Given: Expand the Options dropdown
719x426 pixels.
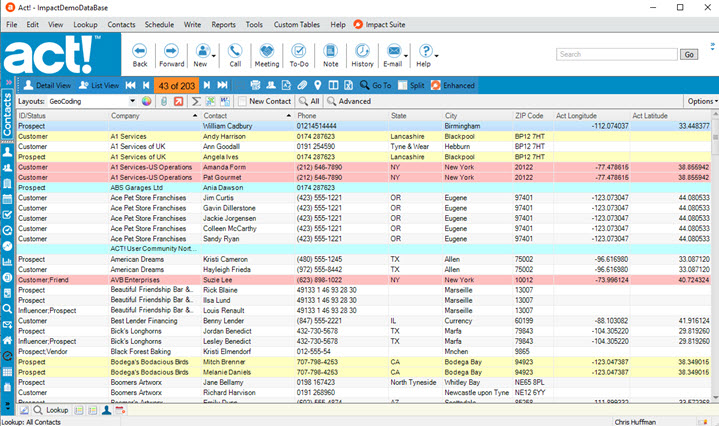Looking at the screenshot, I should pos(702,101).
